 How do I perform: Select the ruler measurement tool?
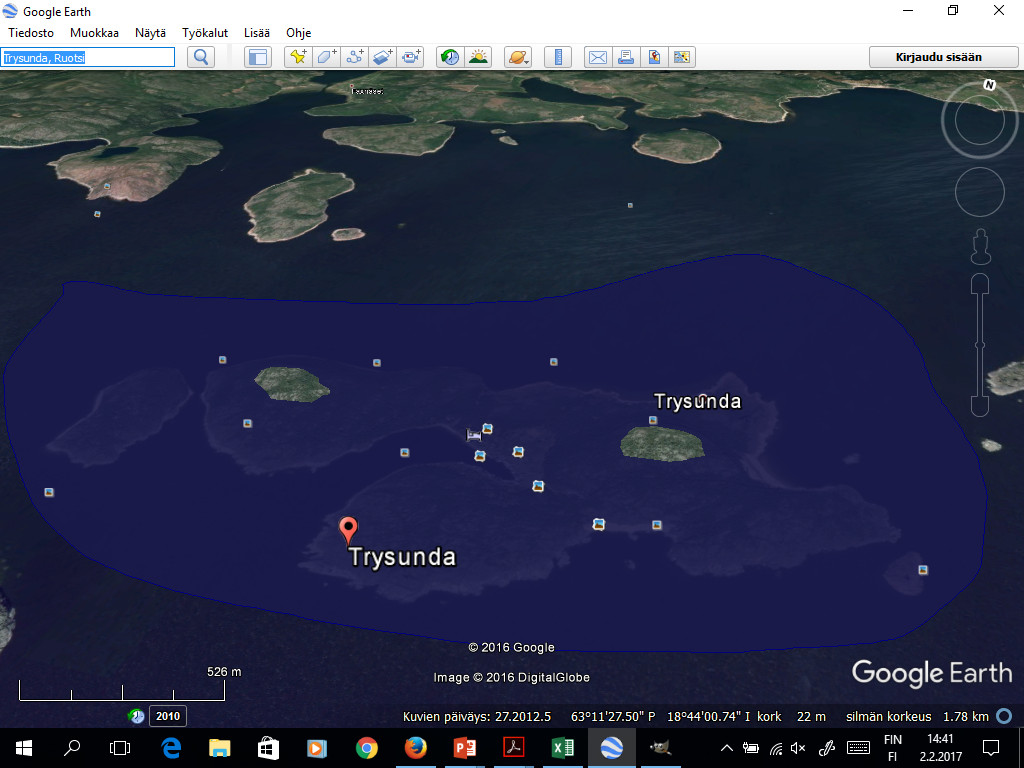click(558, 57)
